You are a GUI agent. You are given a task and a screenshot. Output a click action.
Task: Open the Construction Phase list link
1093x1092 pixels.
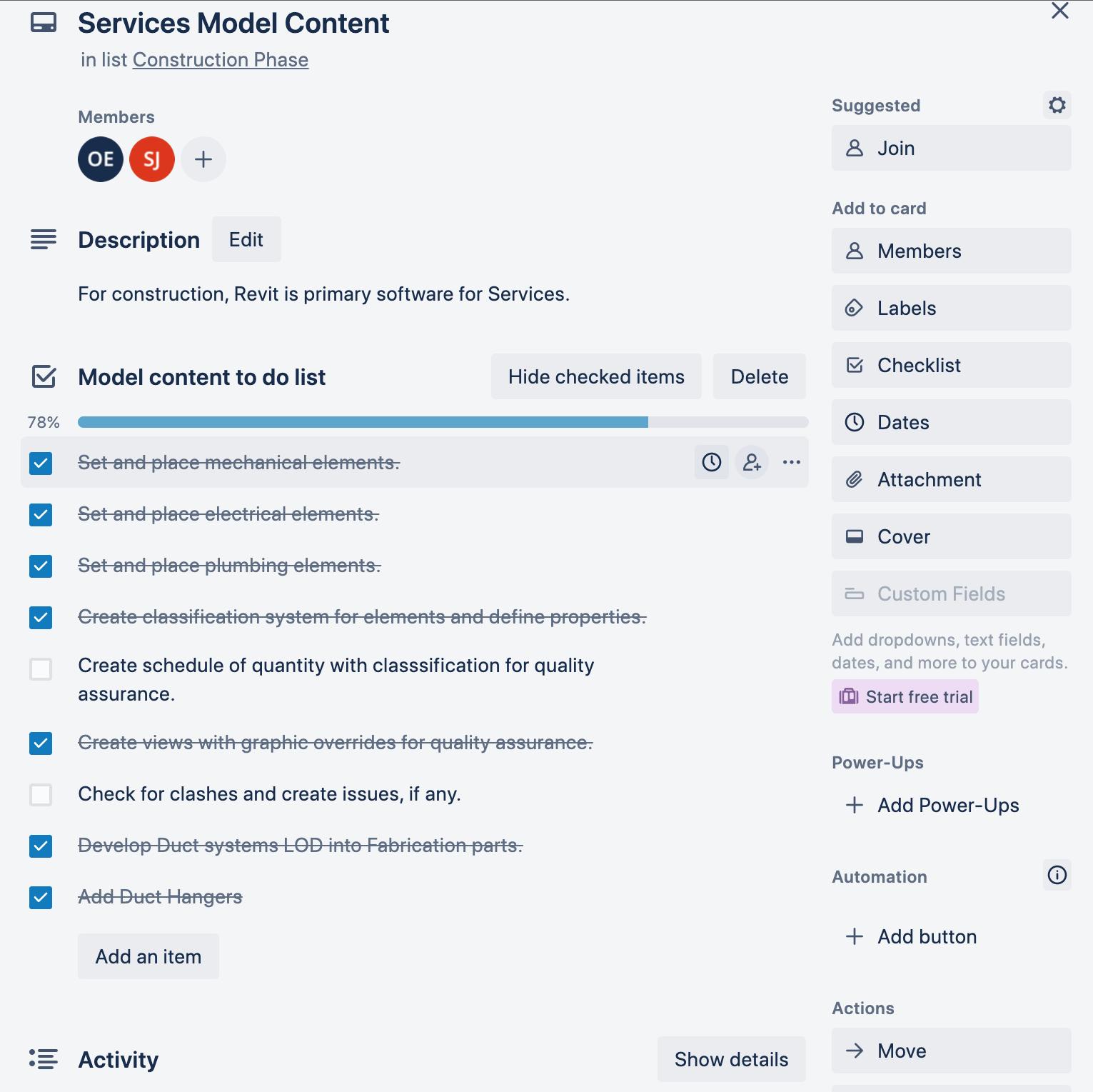(221, 60)
